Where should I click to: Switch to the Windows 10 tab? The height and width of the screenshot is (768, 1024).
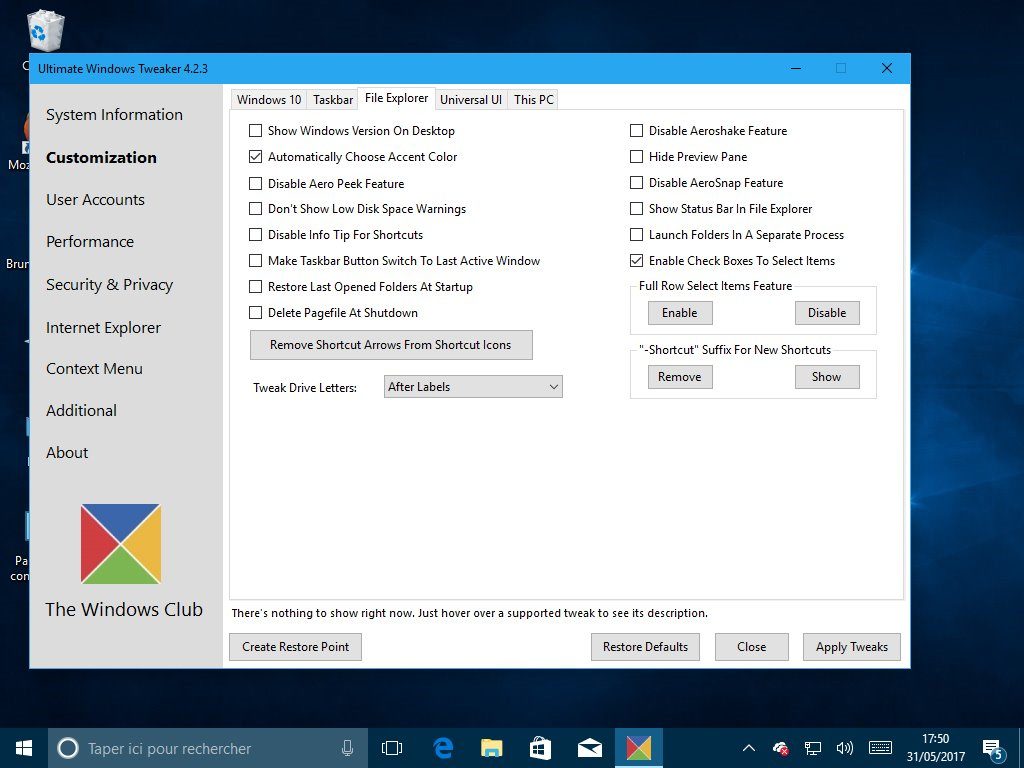[x=268, y=99]
